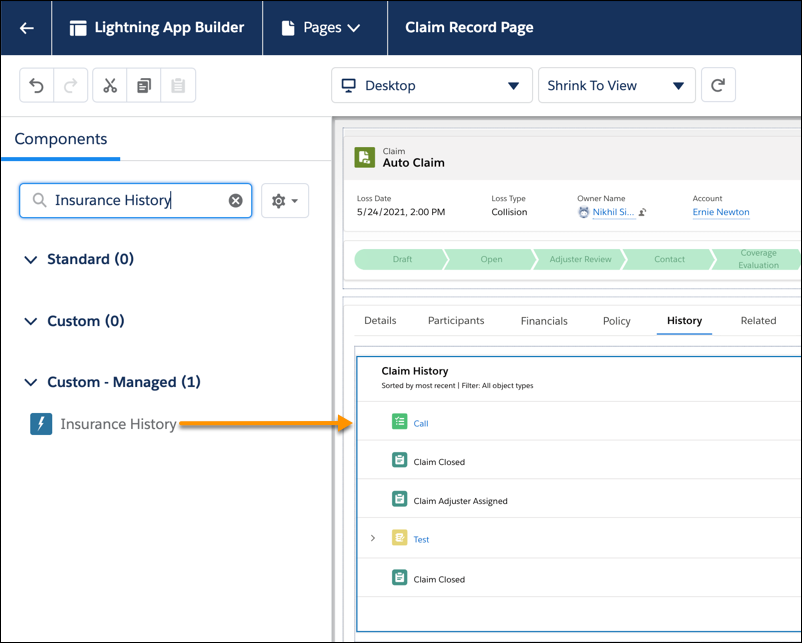Select the Adjuster Review path stage
Screen dimensions: 802x643
[x=580, y=259]
